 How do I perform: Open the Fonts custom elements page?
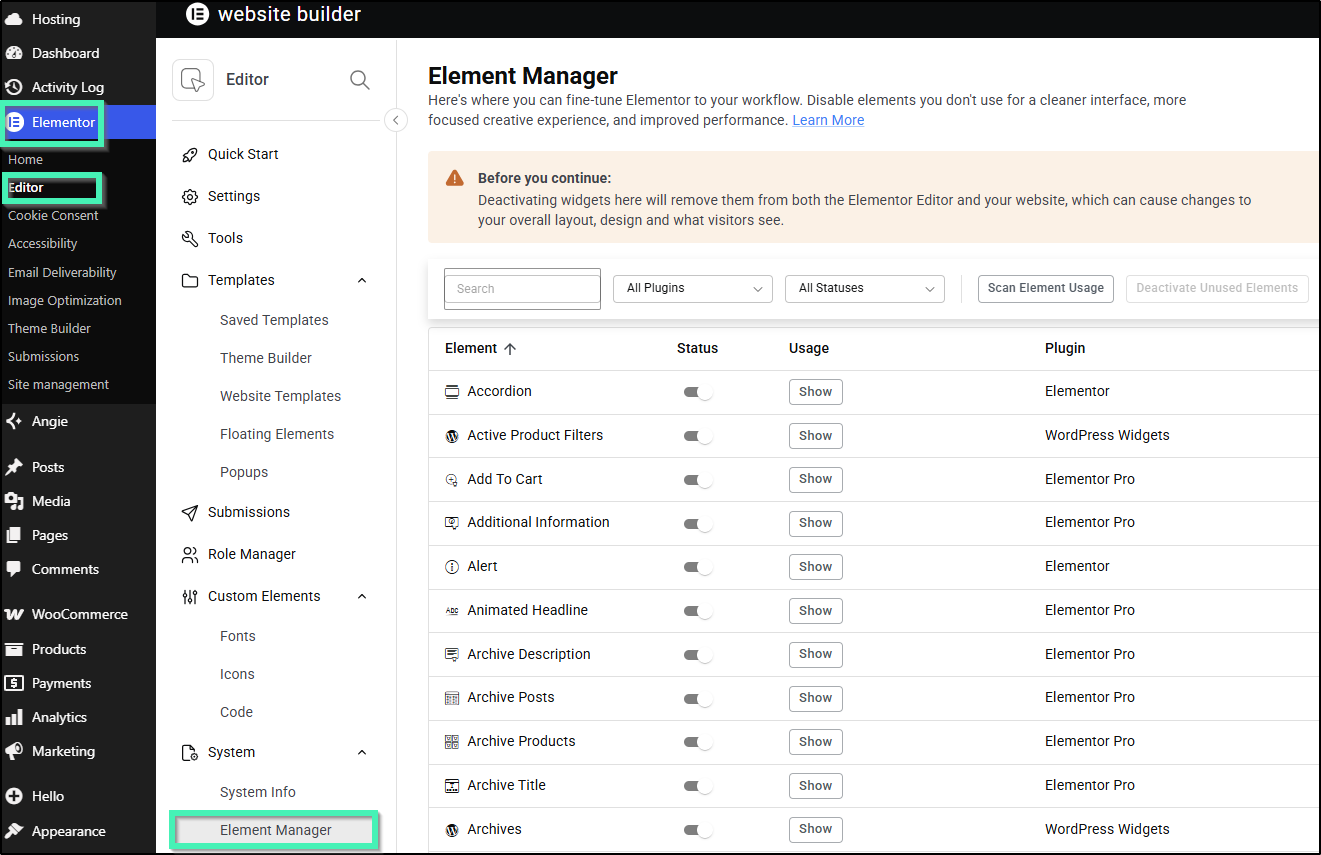coord(238,636)
